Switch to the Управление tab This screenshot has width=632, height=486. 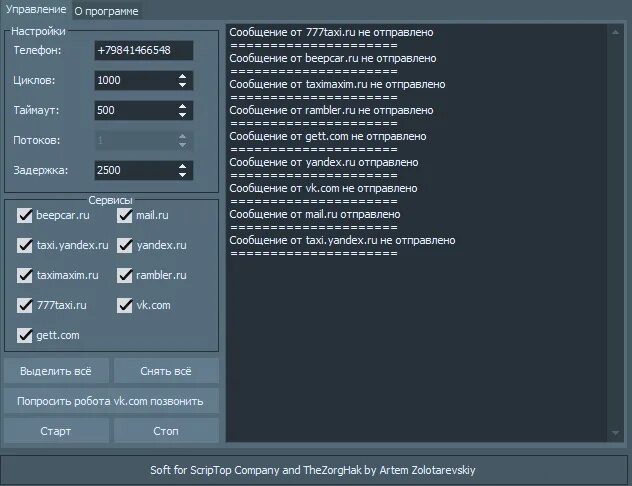[35, 9]
